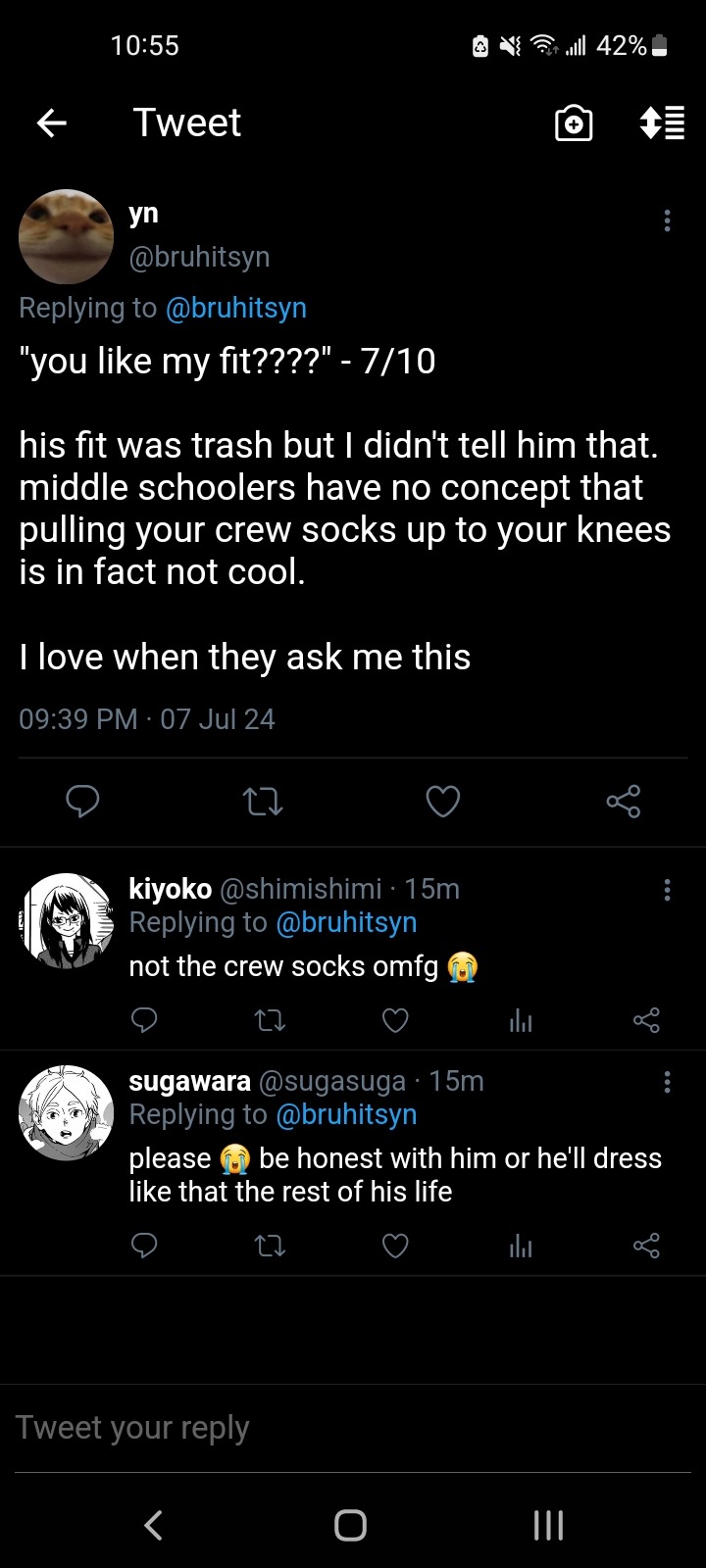
Task: Like sugawara's reply
Action: click(x=395, y=1247)
